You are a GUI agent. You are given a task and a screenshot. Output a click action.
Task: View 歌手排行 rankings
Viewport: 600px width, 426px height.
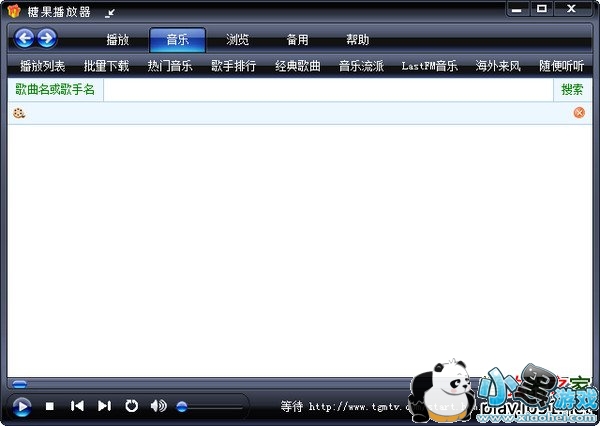[233, 66]
